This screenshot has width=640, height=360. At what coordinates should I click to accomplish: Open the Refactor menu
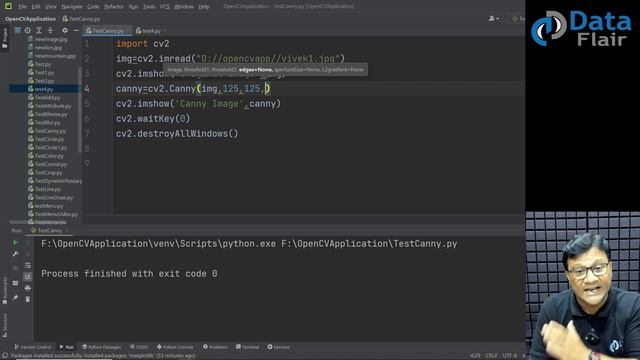114,7
